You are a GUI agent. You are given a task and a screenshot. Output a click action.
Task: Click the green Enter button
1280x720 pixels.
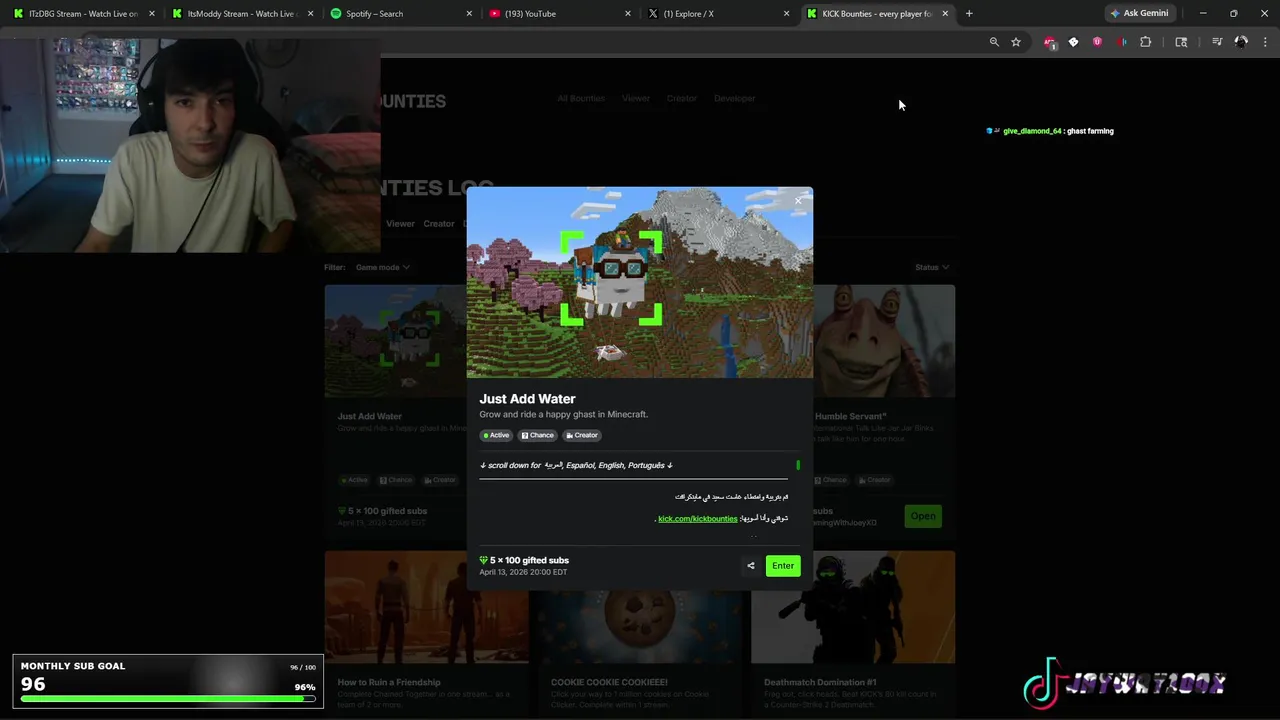[783, 566]
